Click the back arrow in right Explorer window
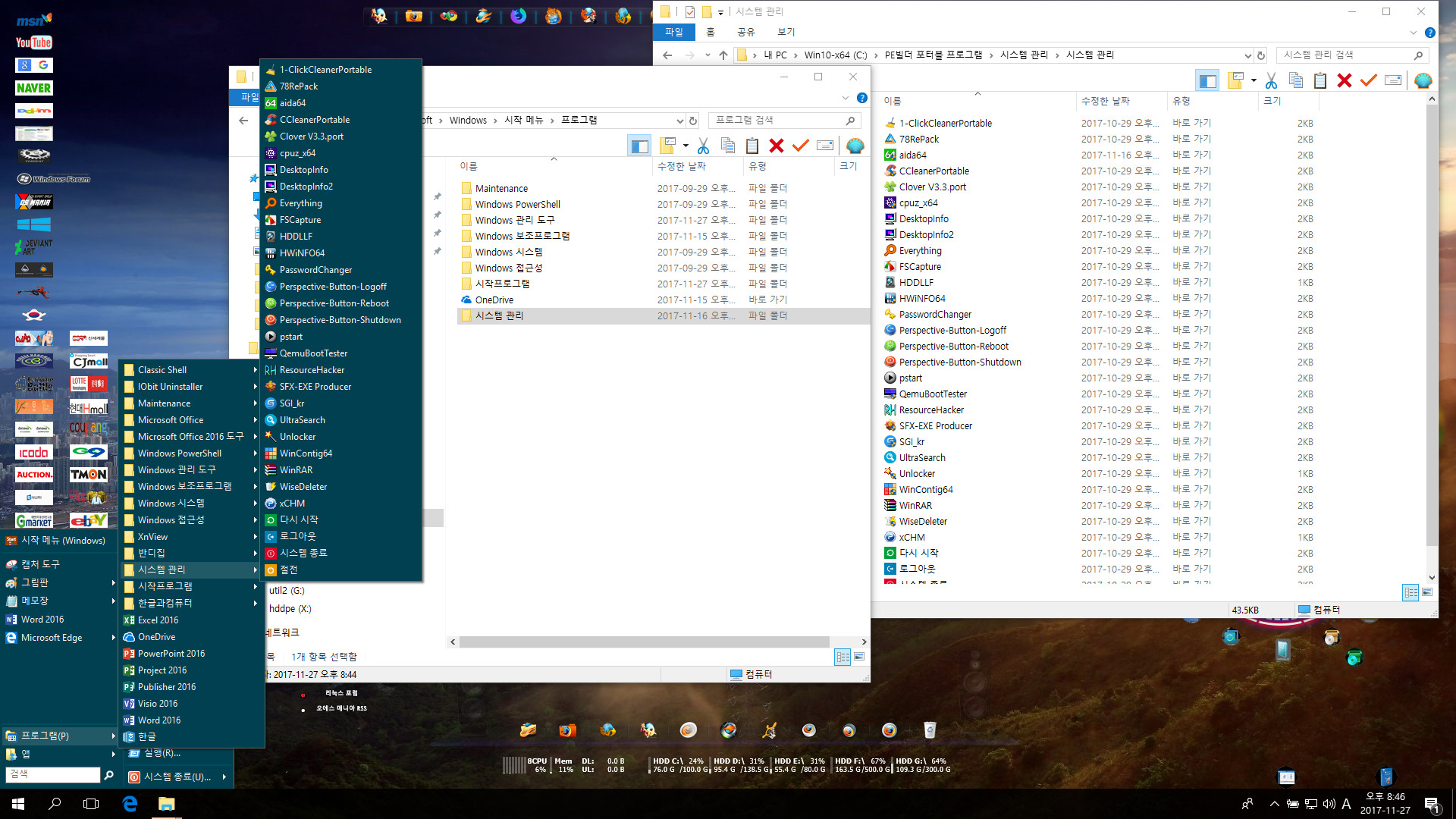 (667, 55)
